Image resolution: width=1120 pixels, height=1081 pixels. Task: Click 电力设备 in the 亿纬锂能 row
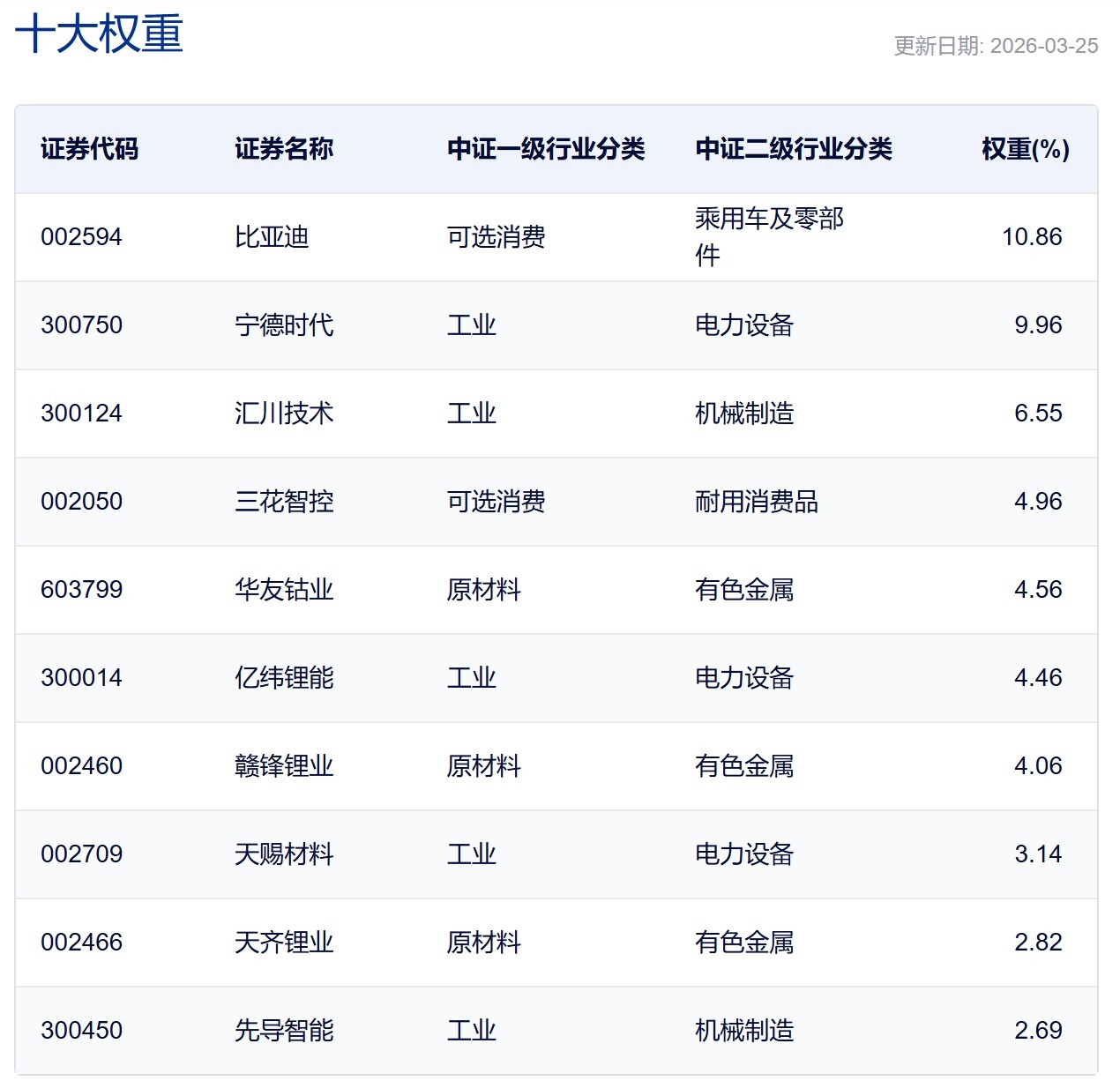click(744, 678)
